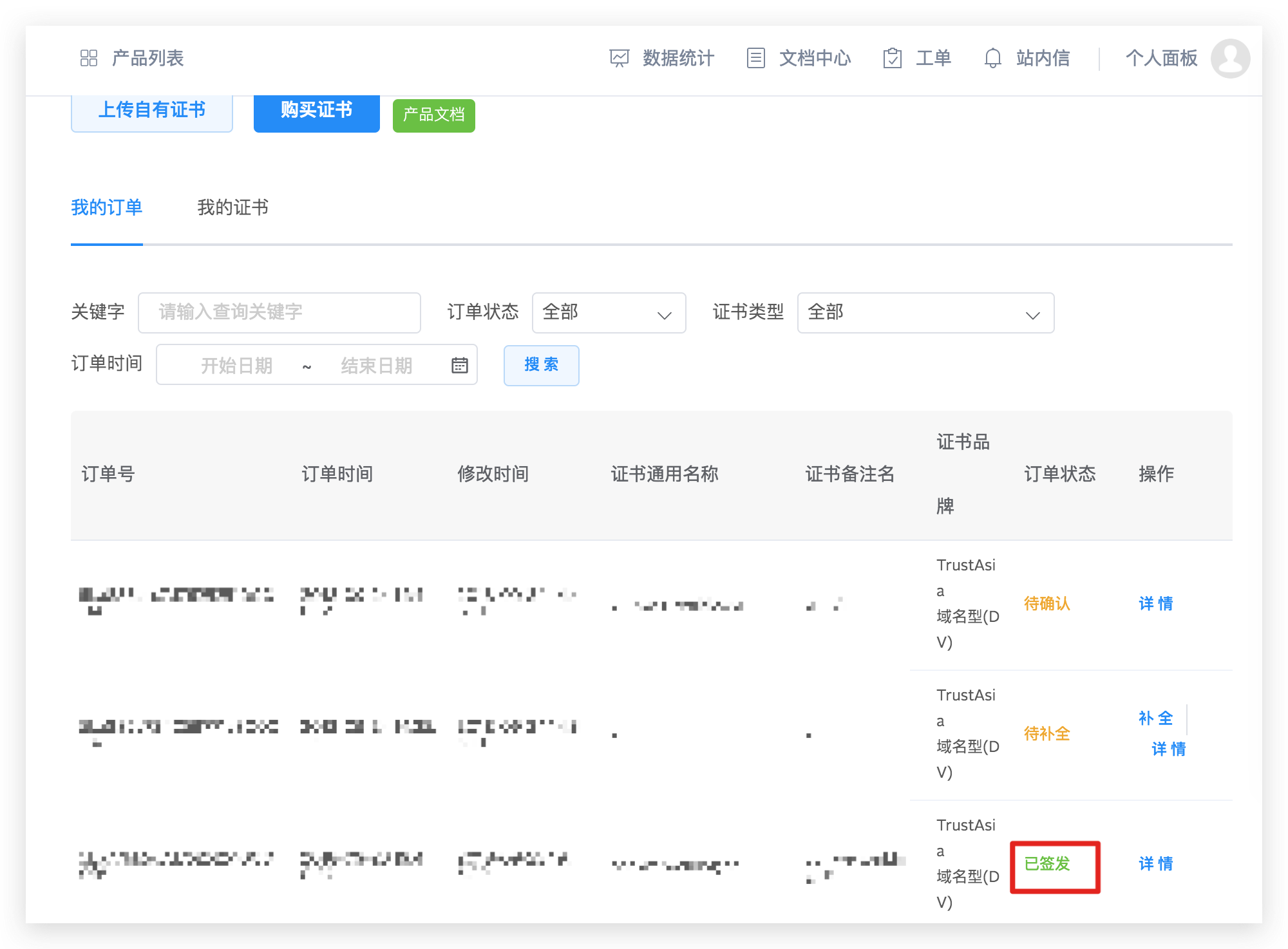Click the product list grid icon
This screenshot has width=1288, height=949.
pos(89,58)
